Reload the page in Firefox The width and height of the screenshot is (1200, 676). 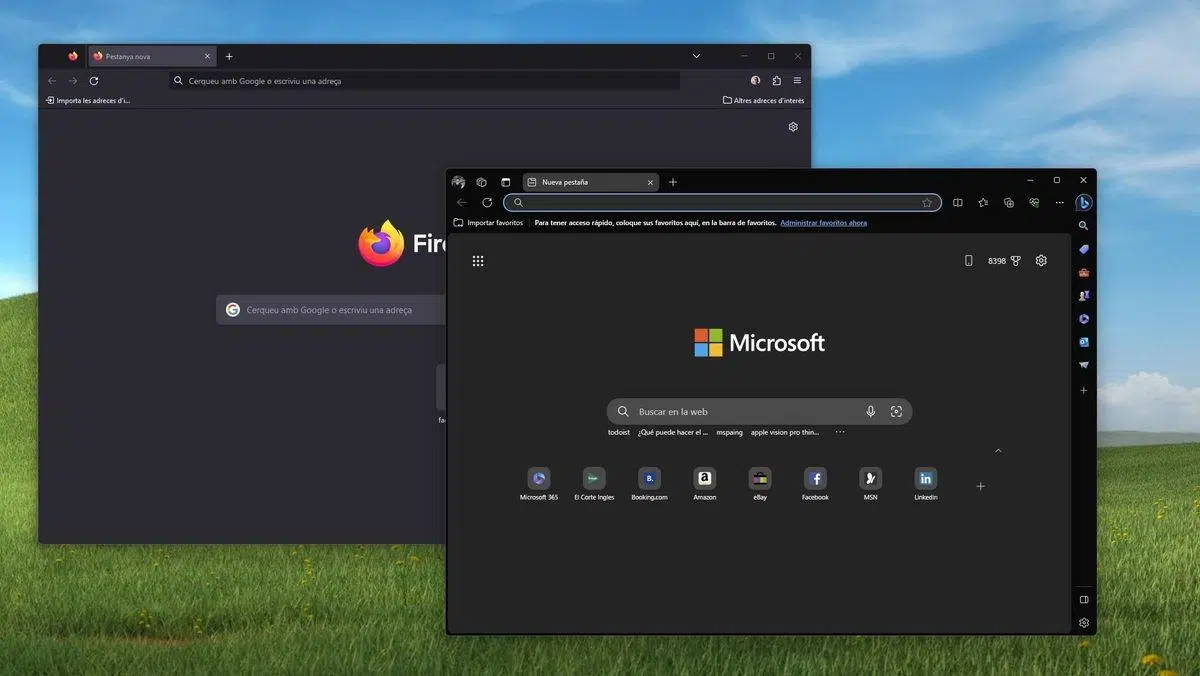[94, 80]
